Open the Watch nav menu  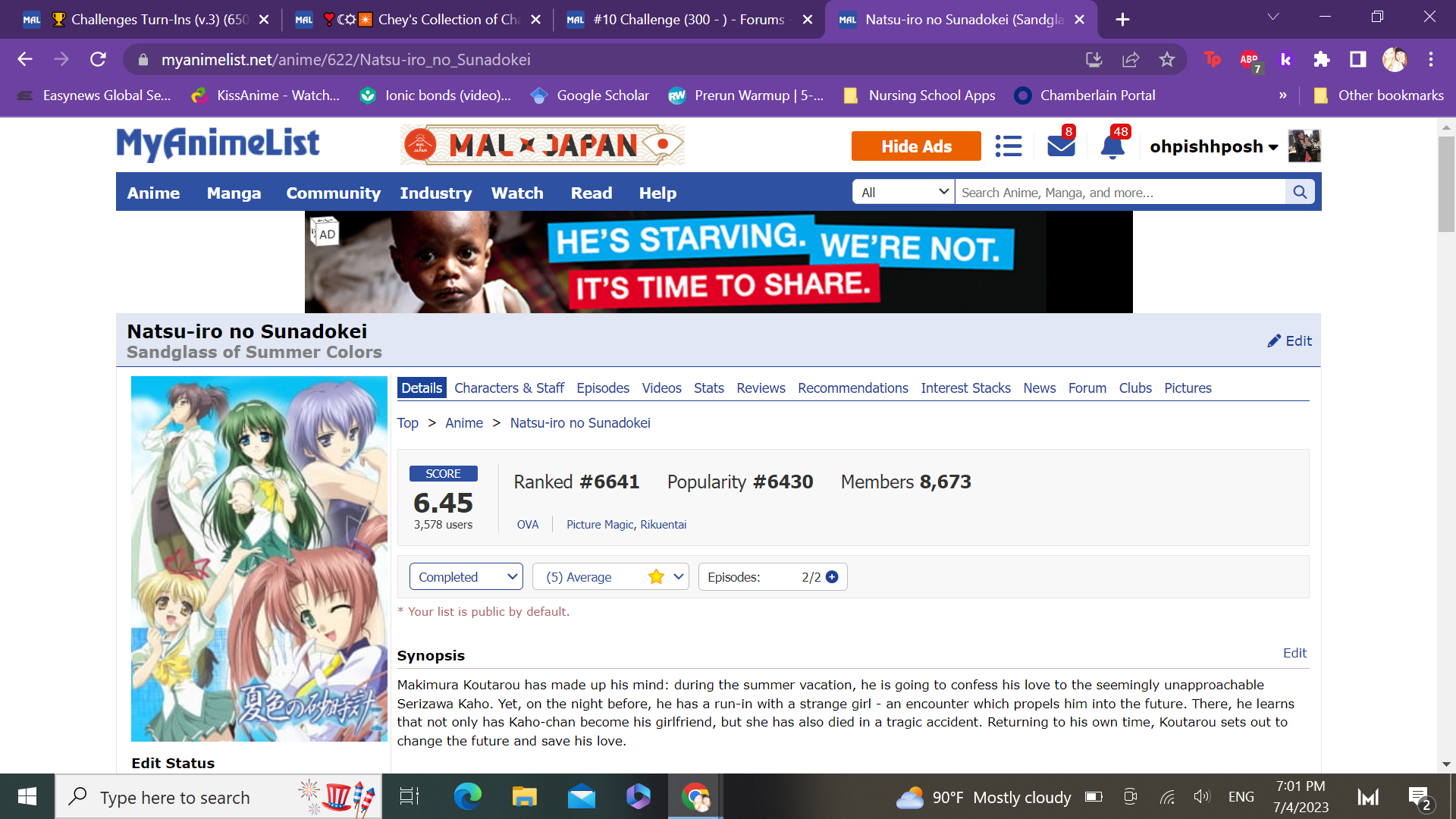(x=517, y=193)
